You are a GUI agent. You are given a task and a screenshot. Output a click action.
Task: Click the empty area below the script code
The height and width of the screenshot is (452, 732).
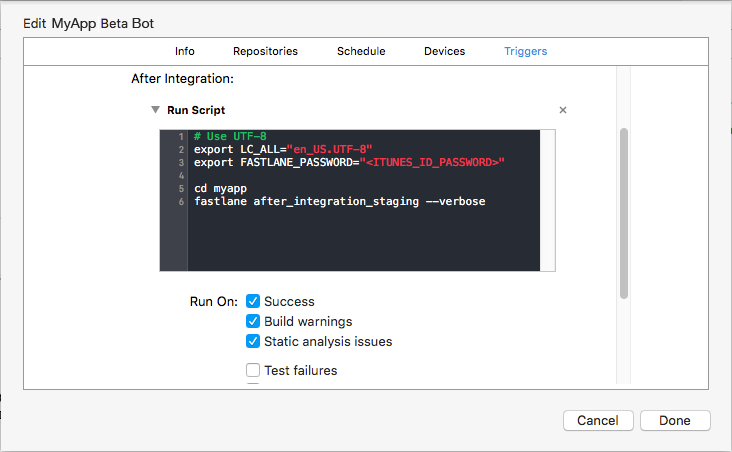[362, 242]
